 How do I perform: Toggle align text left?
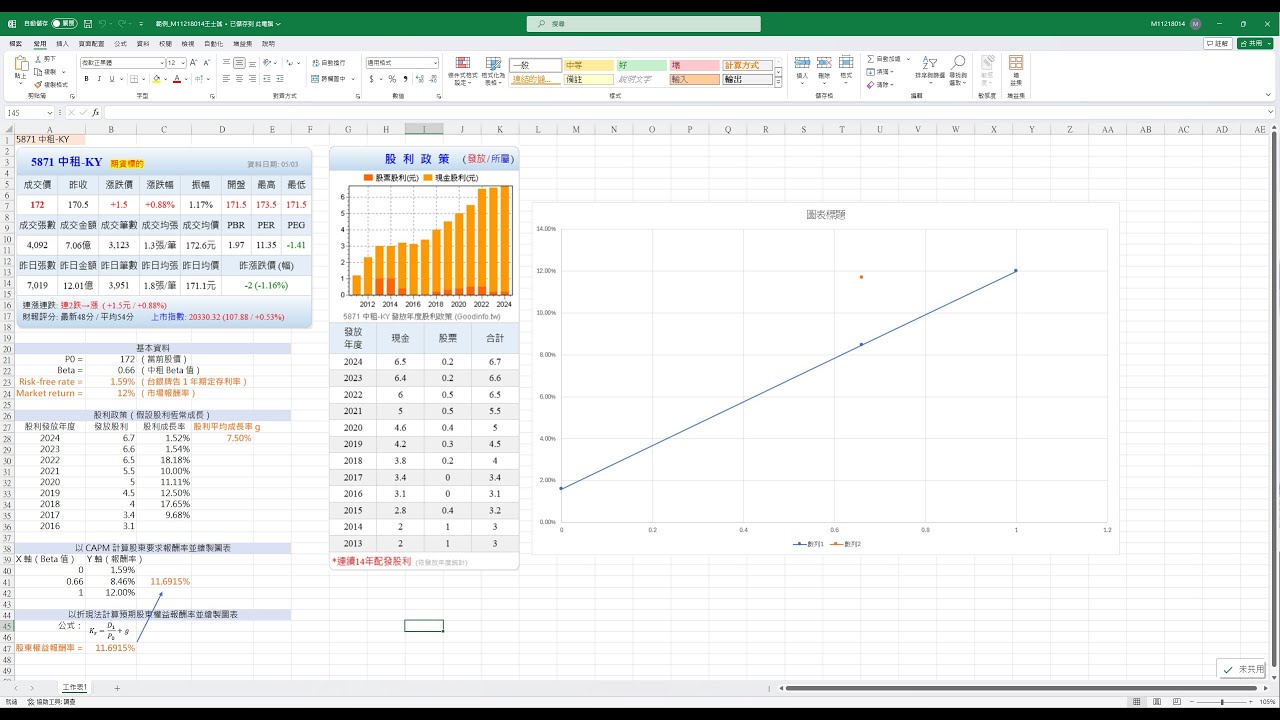(227, 79)
